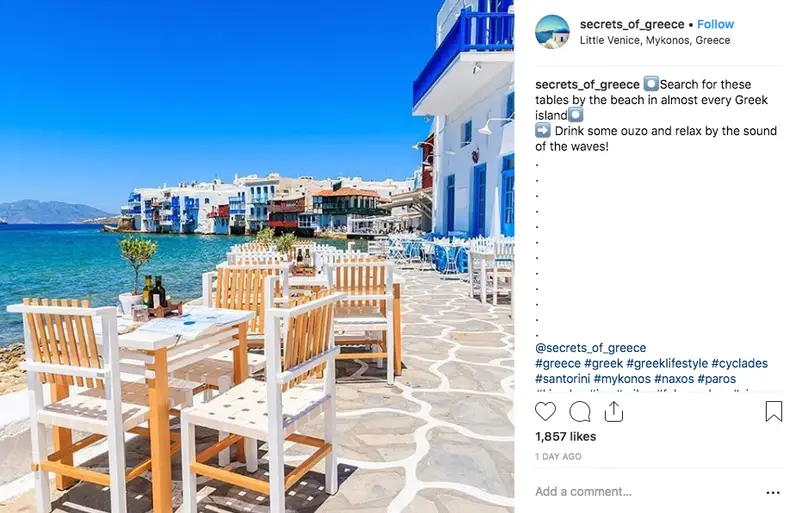Share the post using the share icon
The width and height of the screenshot is (800, 513).
pyautogui.click(x=614, y=411)
